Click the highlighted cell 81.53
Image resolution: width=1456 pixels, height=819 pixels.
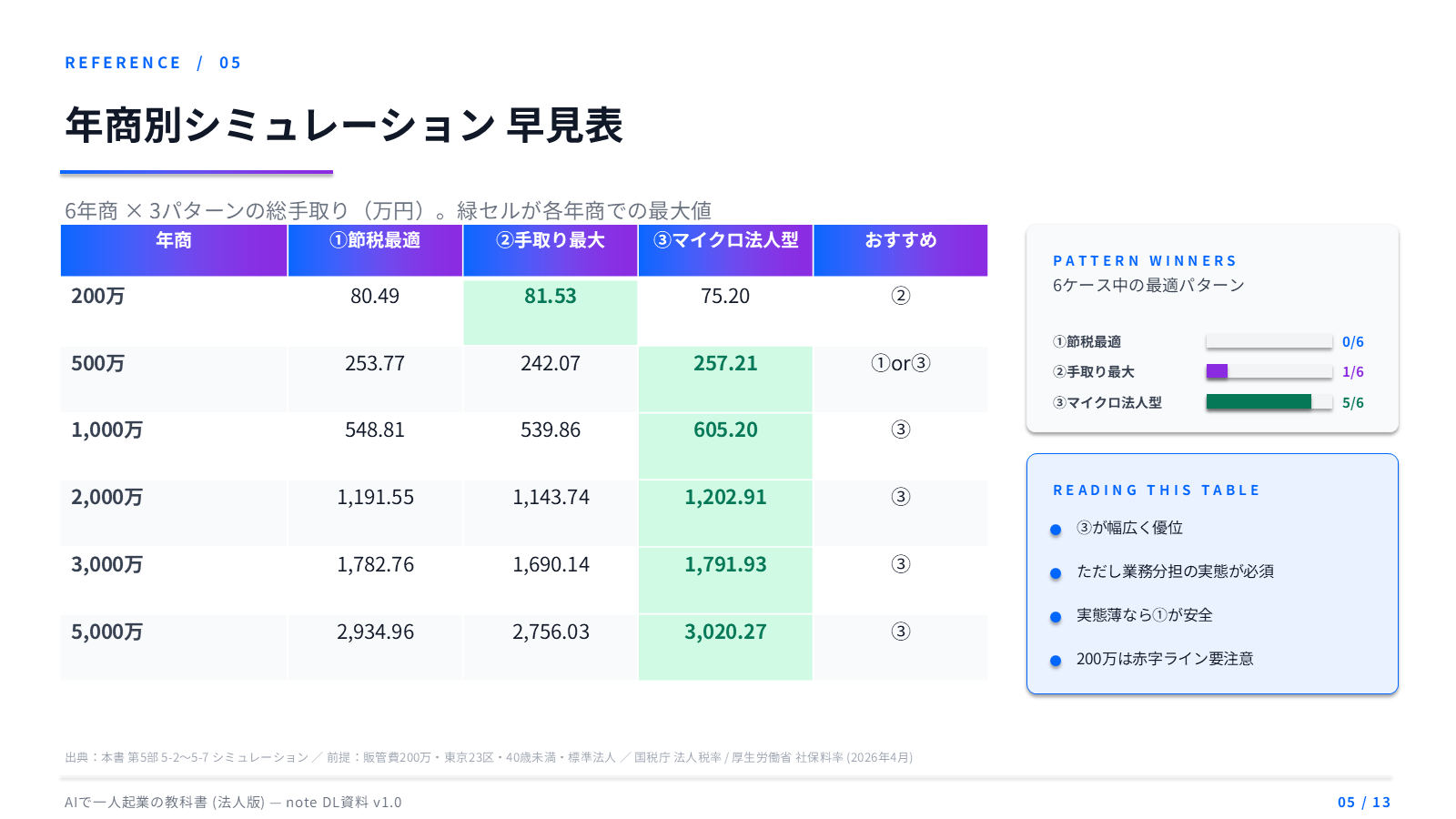[x=551, y=312]
